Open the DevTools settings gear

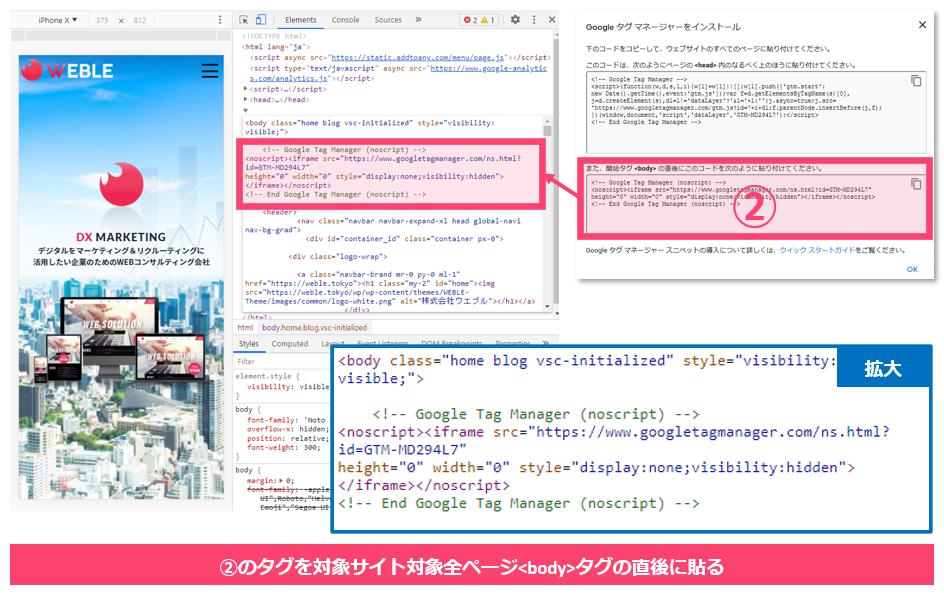pos(515,19)
